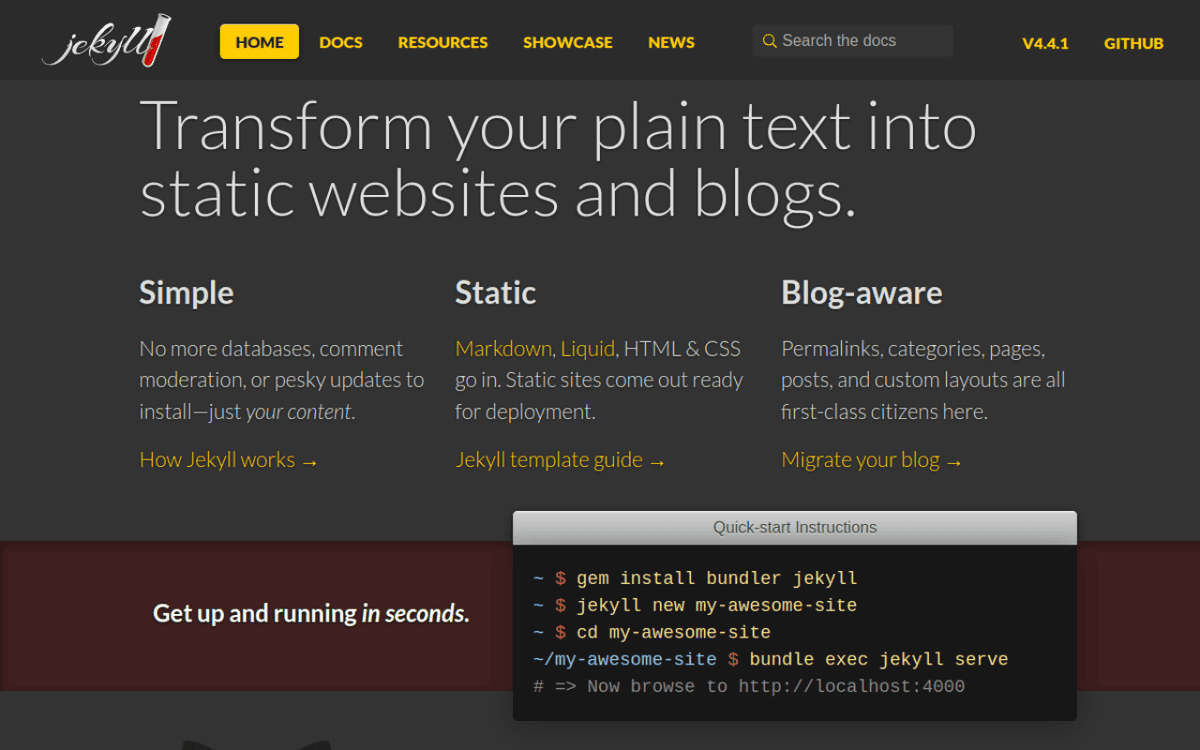
Task: Click the Quick-start Instructions title bar
Action: coord(794,527)
